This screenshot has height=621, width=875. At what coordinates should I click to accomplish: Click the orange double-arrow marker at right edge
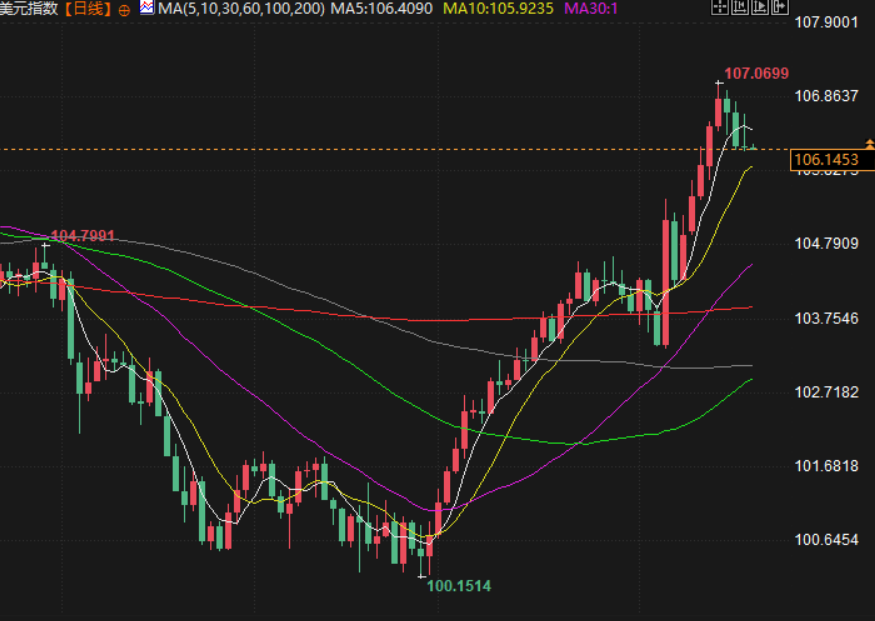point(867,146)
